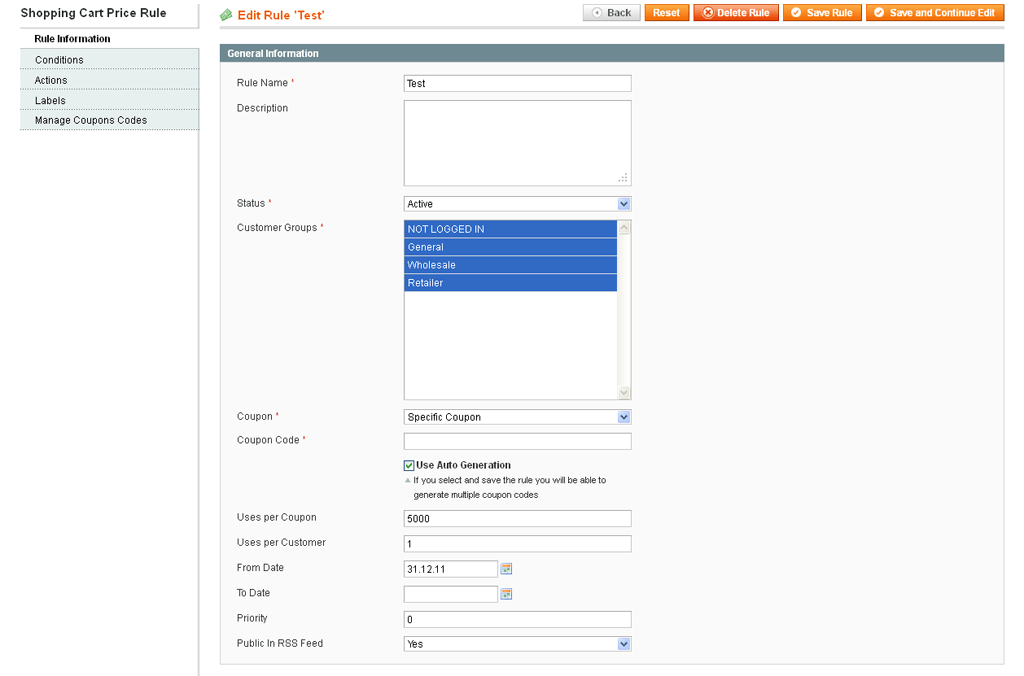Open Manage Coupons Codes tab

[91, 120]
